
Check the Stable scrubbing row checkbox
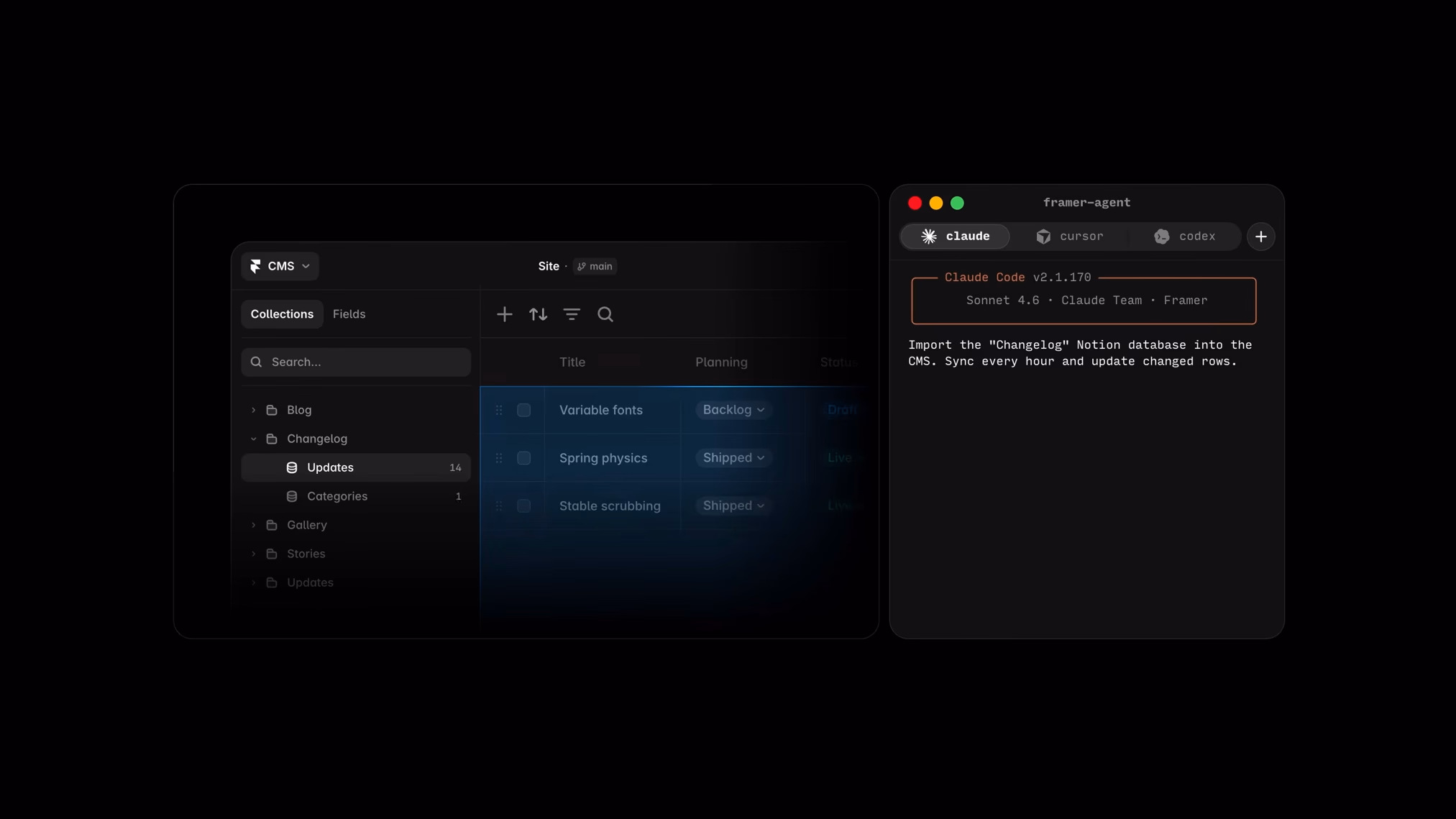[524, 506]
